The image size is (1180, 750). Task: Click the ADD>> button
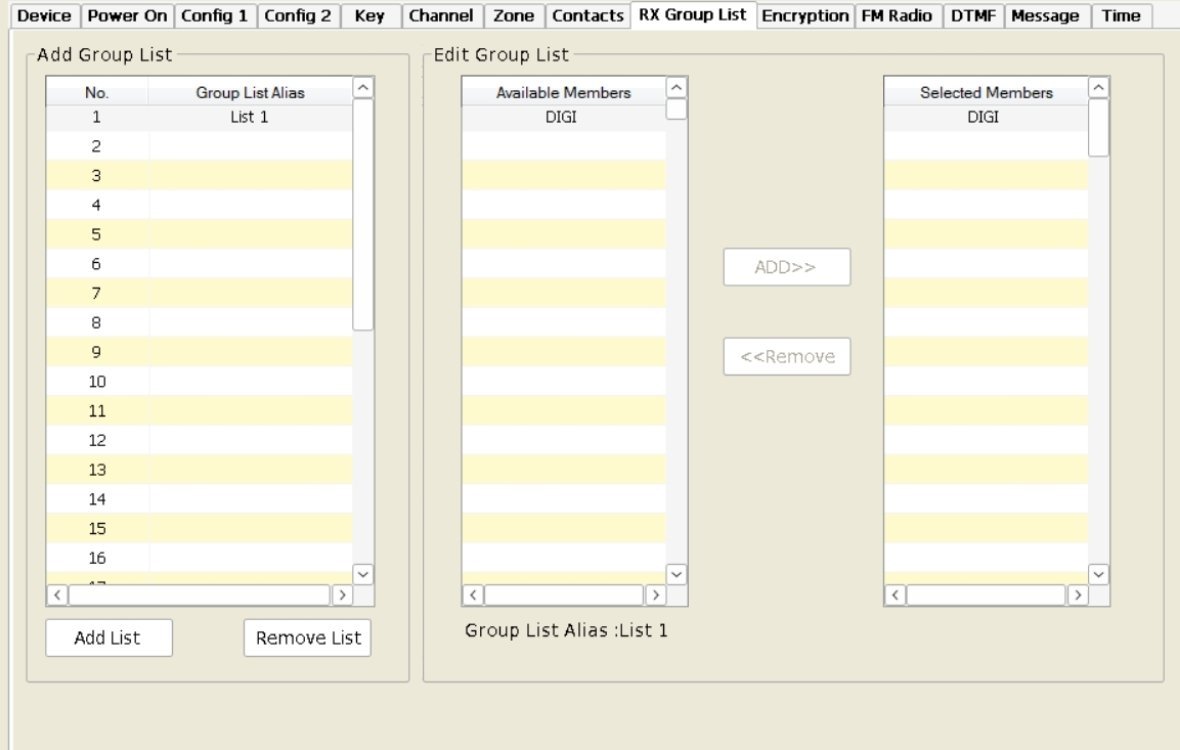(786, 267)
